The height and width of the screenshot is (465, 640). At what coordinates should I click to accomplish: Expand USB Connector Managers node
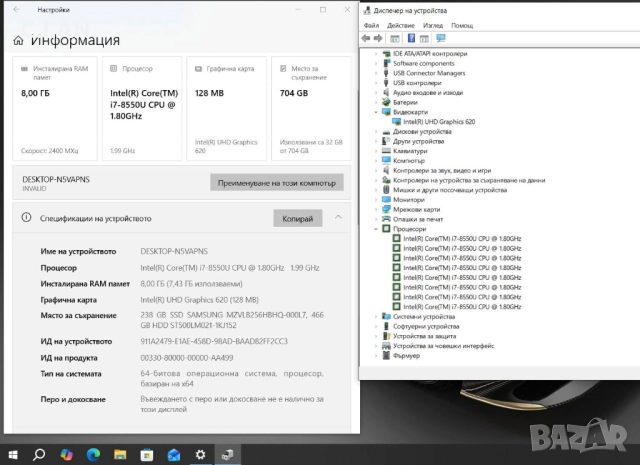click(376, 73)
